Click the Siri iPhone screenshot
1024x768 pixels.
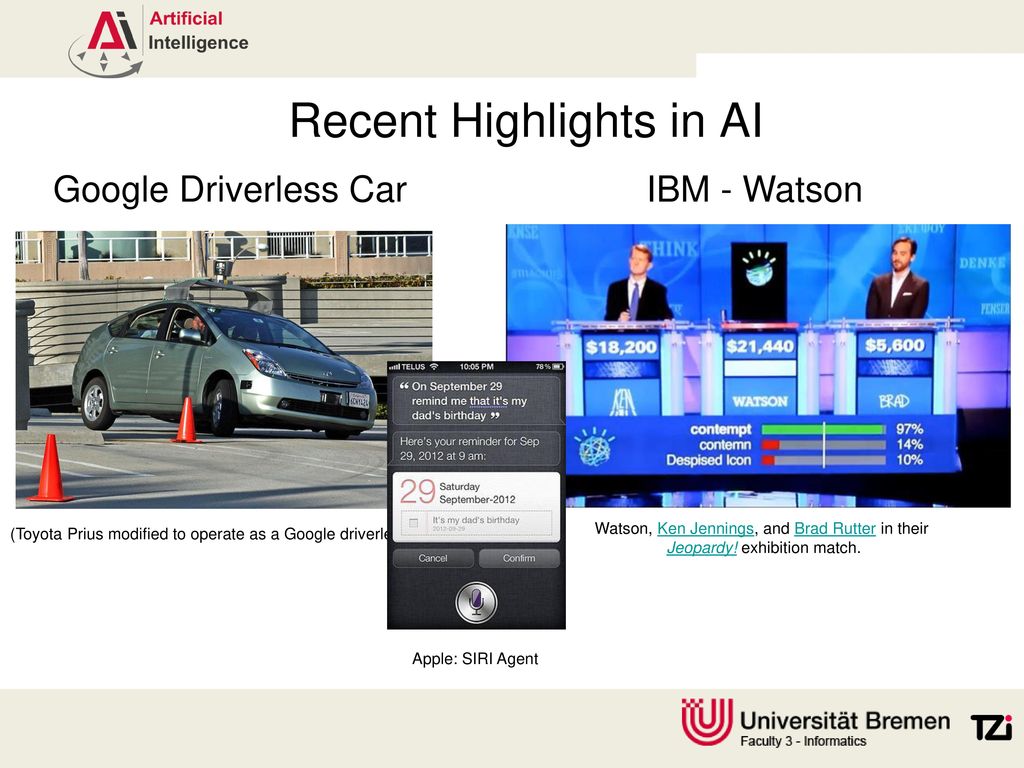[476, 495]
